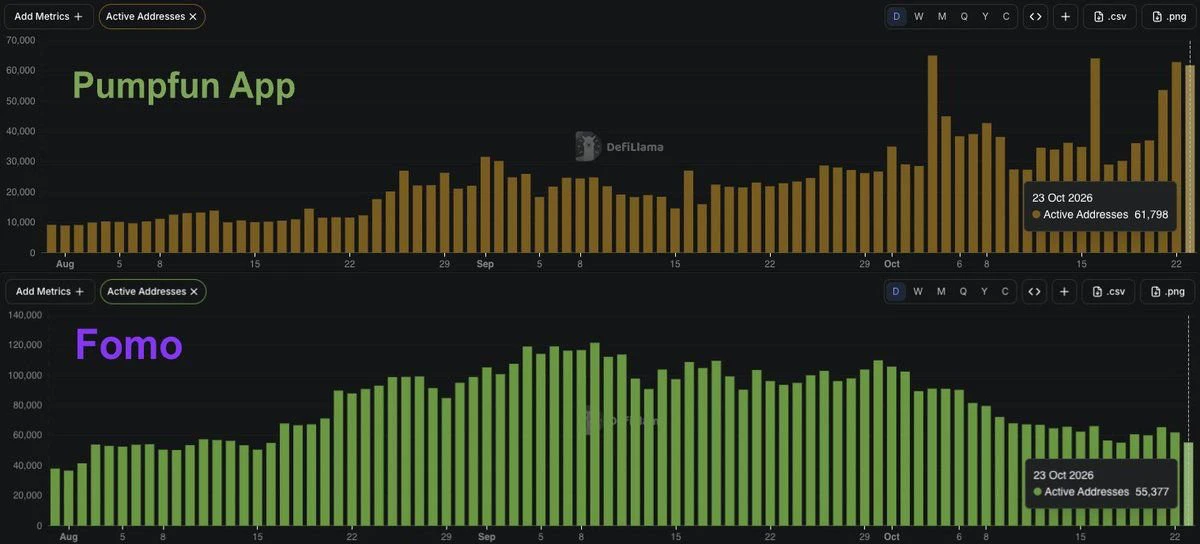Click the highlighted 23 Oct bar in Fomo chart
The height and width of the screenshot is (544, 1200).
click(x=1189, y=484)
